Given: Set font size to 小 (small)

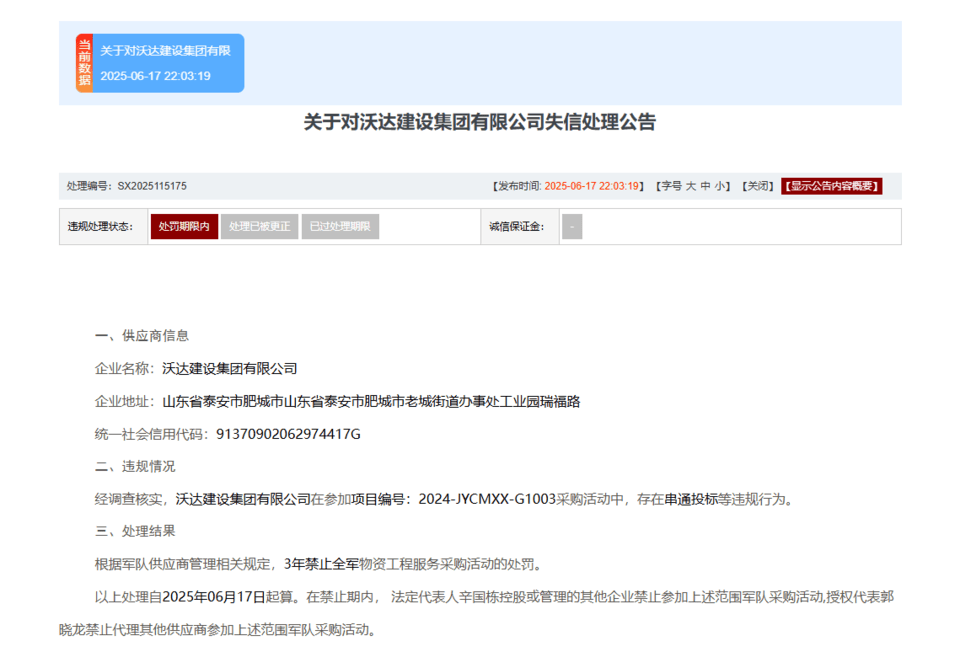Looking at the screenshot, I should (x=720, y=186).
